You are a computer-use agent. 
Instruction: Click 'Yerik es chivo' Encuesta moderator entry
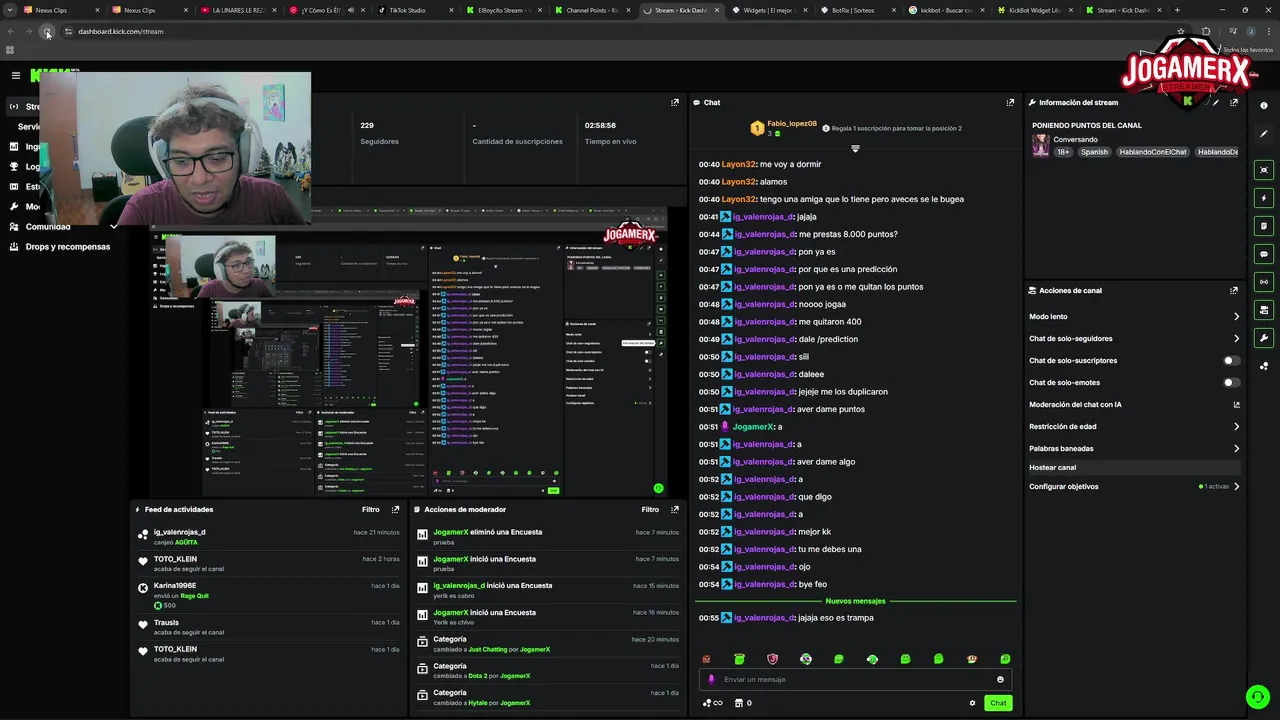[549, 617]
